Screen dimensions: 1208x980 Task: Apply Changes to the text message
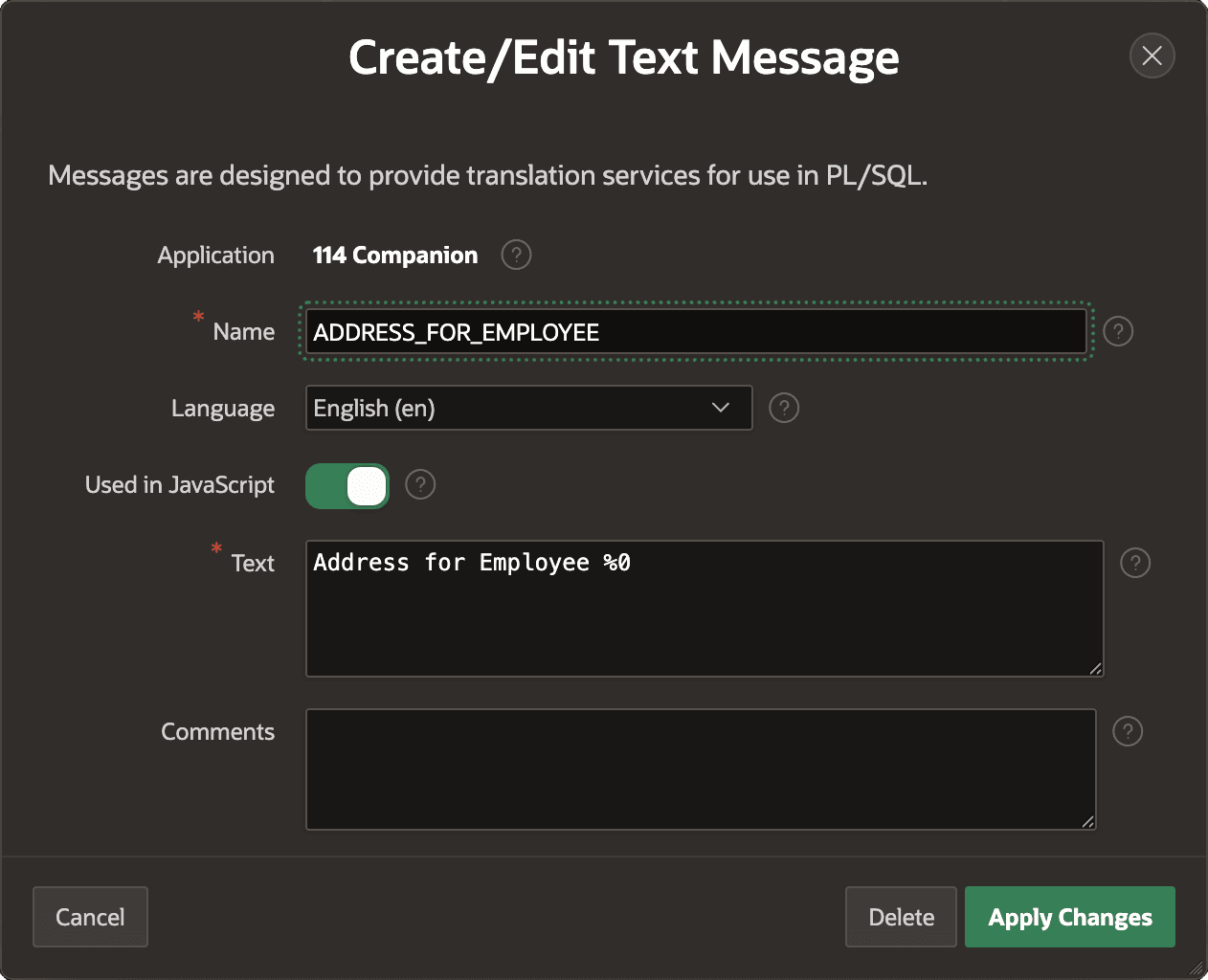coord(1070,917)
